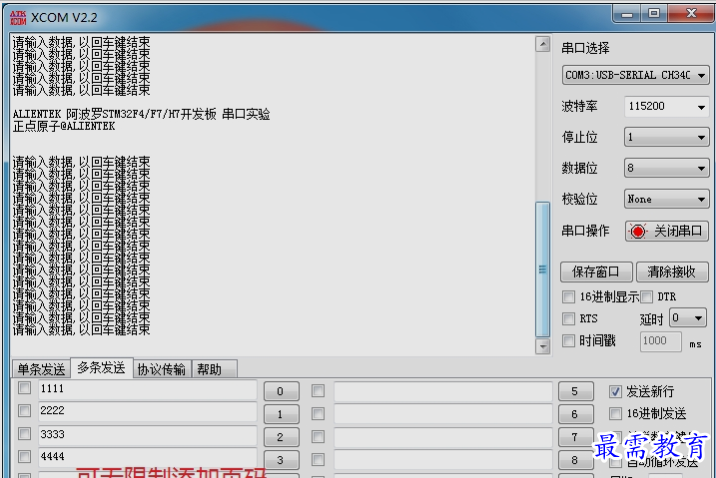Image resolution: width=716 pixels, height=478 pixels.
Task: Check the box beside the 1111 entry
Action: tap(25, 388)
